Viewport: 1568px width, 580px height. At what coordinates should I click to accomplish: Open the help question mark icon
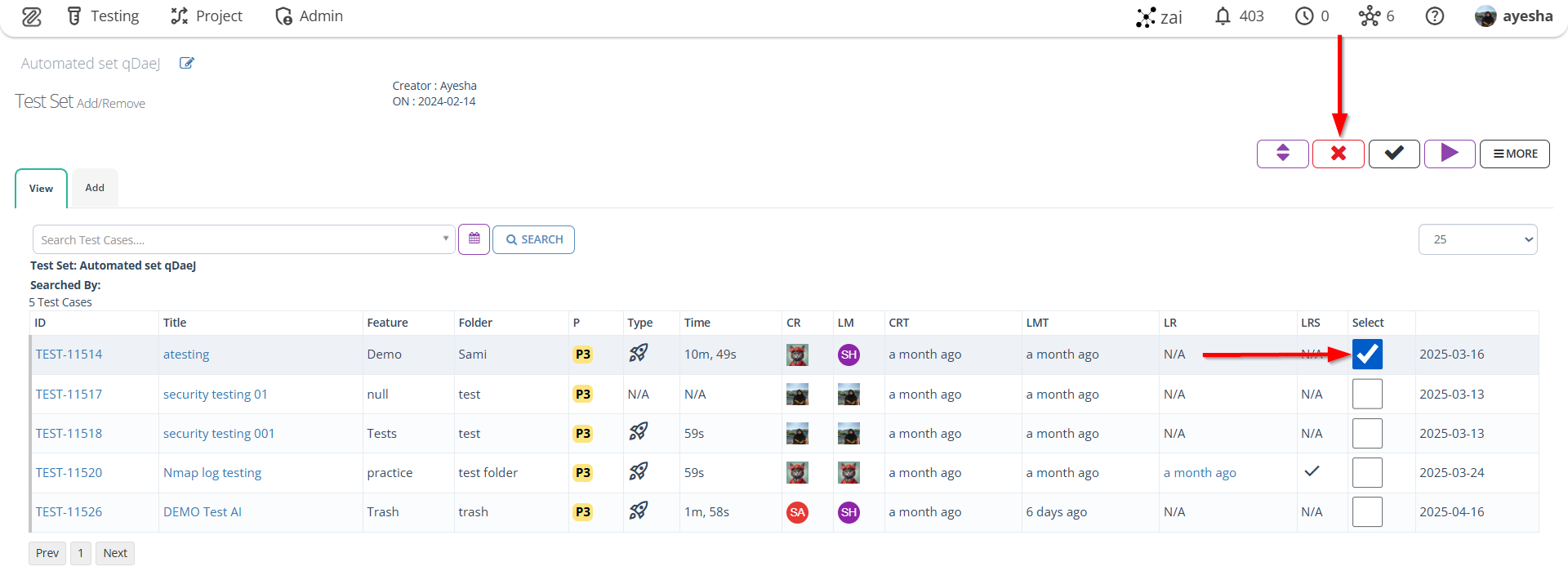(1434, 16)
